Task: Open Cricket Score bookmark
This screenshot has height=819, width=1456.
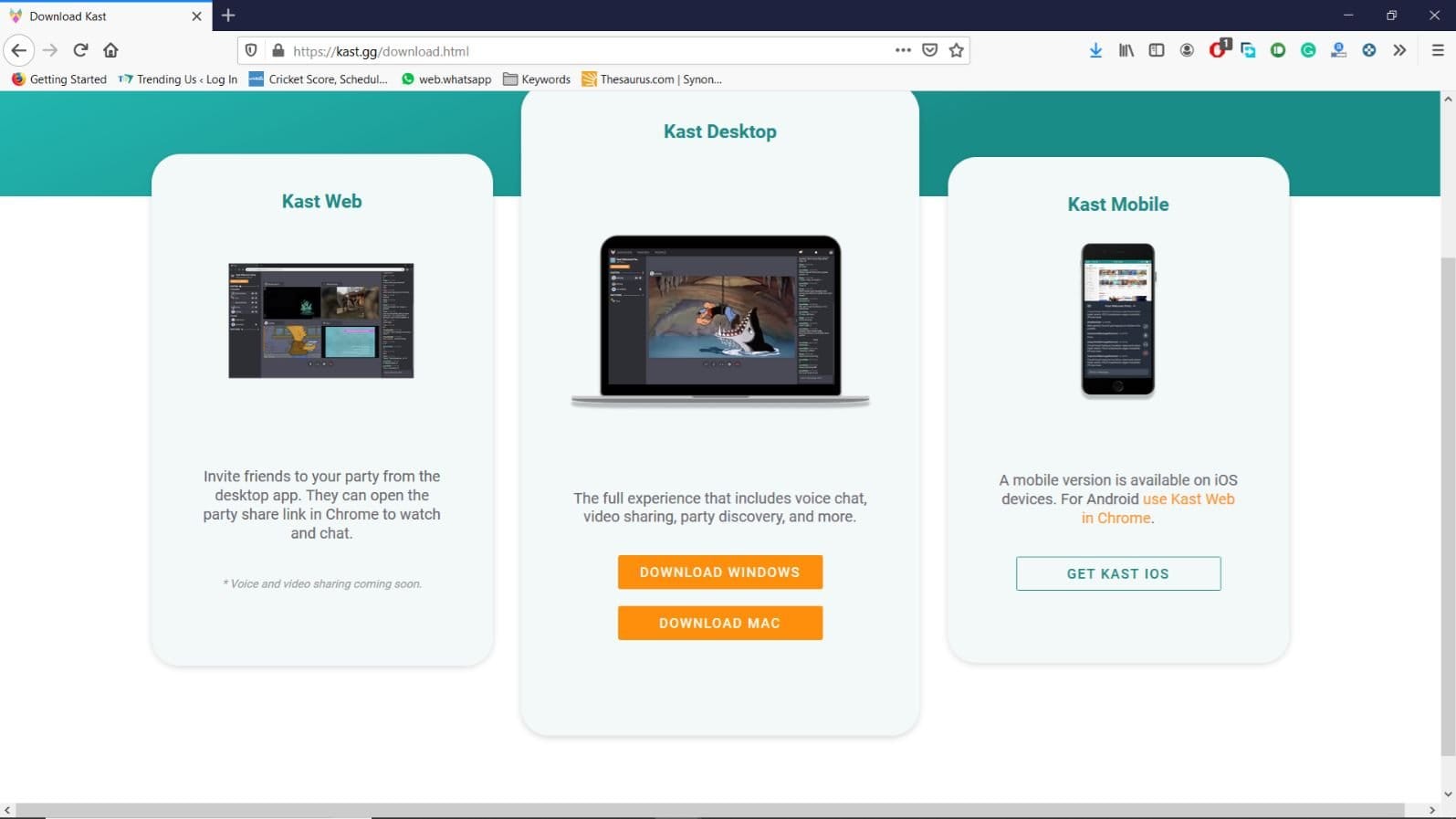Action: coord(319,79)
